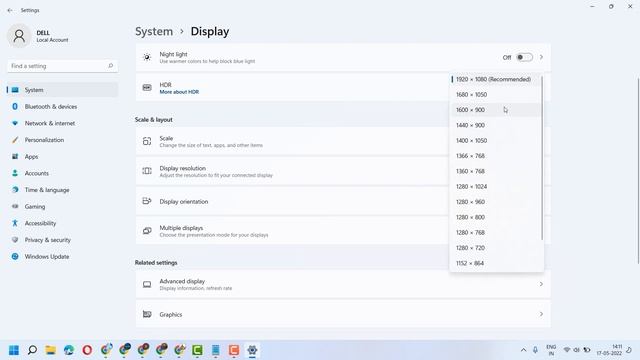Screen dimensions: 640x360
Task: Choose 1280 × 1024 resolution
Action: click(496, 187)
